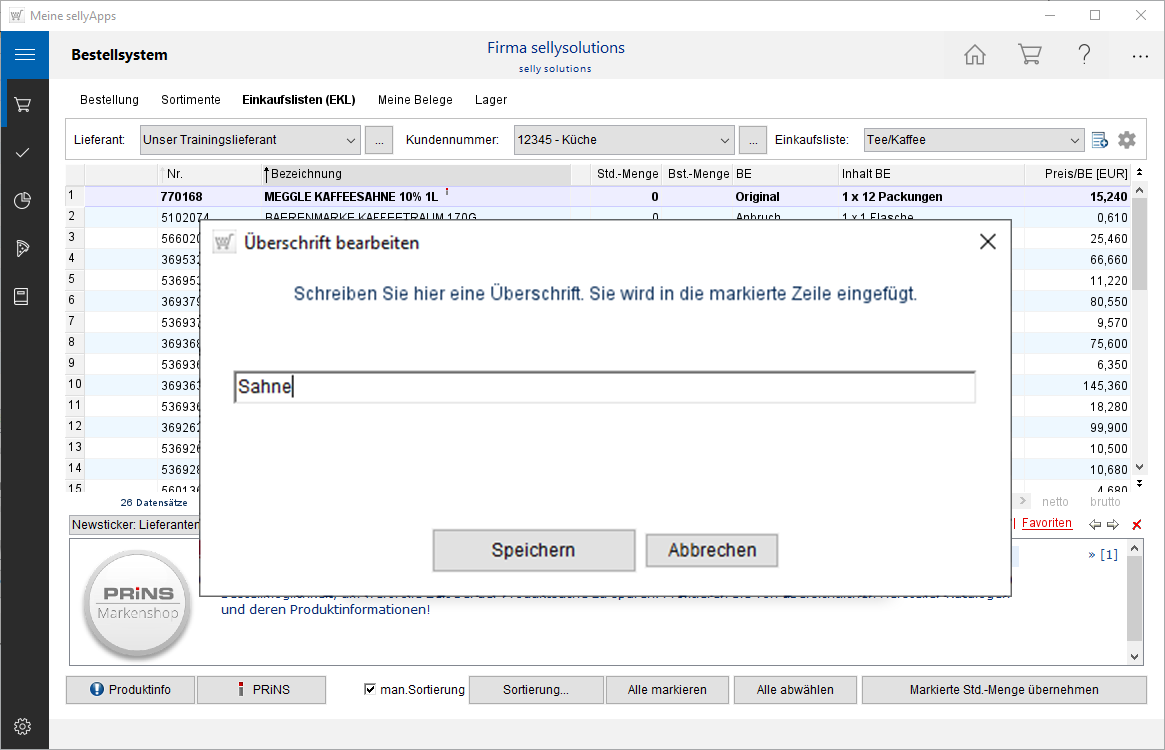
Task: Switch to the Sortimente tab
Action: [190, 100]
